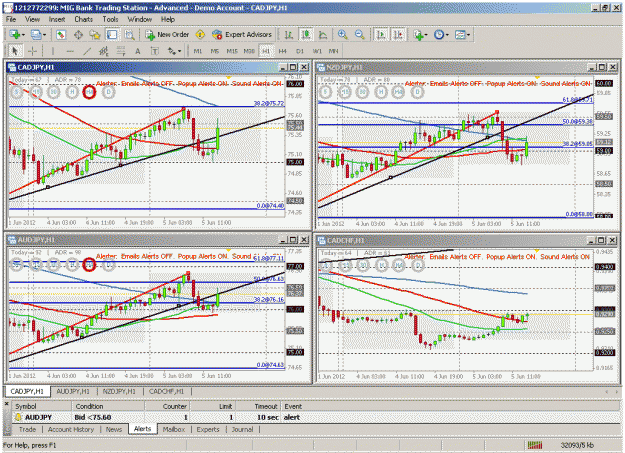625x453 pixels.
Task: Switch timeframe to M5
Action: coord(215,51)
